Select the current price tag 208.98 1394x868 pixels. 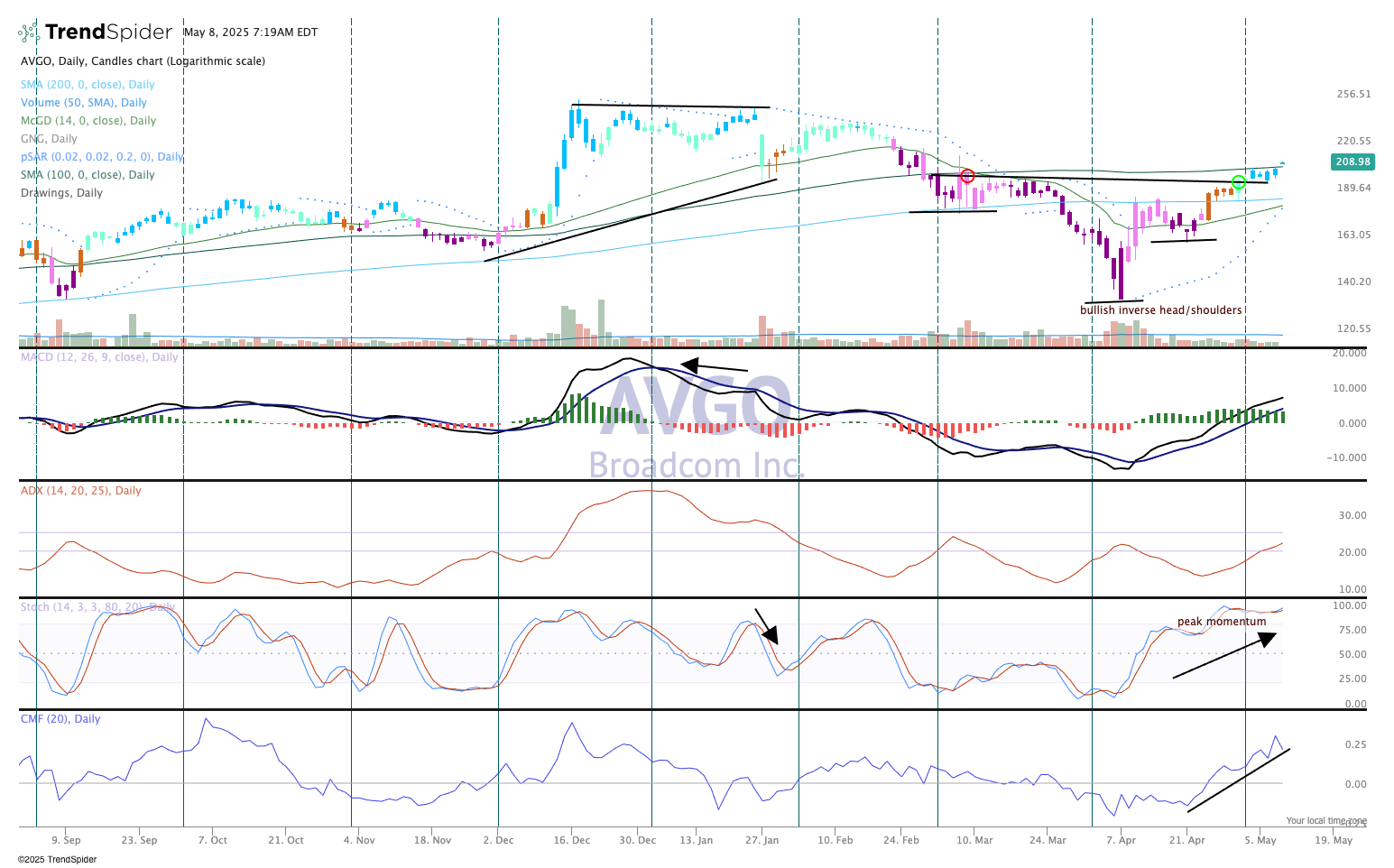pyautogui.click(x=1352, y=162)
